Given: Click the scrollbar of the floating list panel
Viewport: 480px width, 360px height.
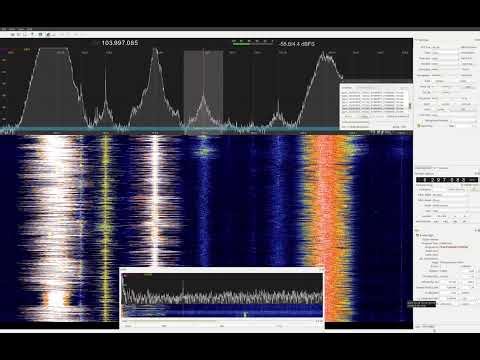Looking at the screenshot, I should tap(410, 105).
